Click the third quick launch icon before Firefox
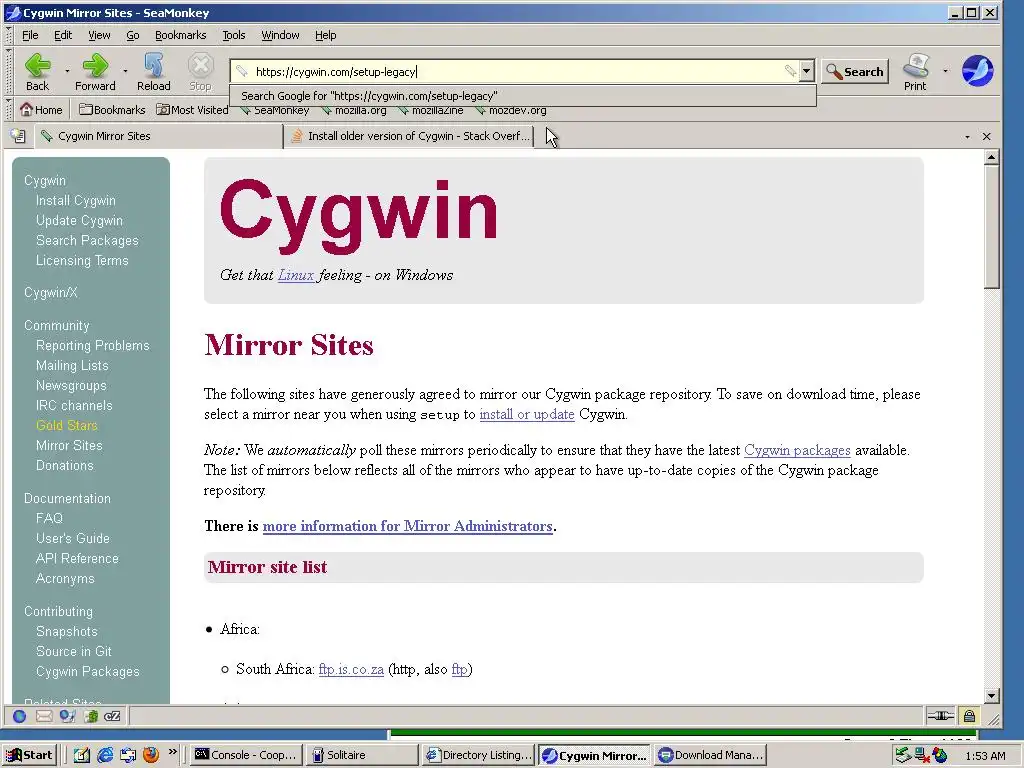The width and height of the screenshot is (1024, 768). click(128, 755)
